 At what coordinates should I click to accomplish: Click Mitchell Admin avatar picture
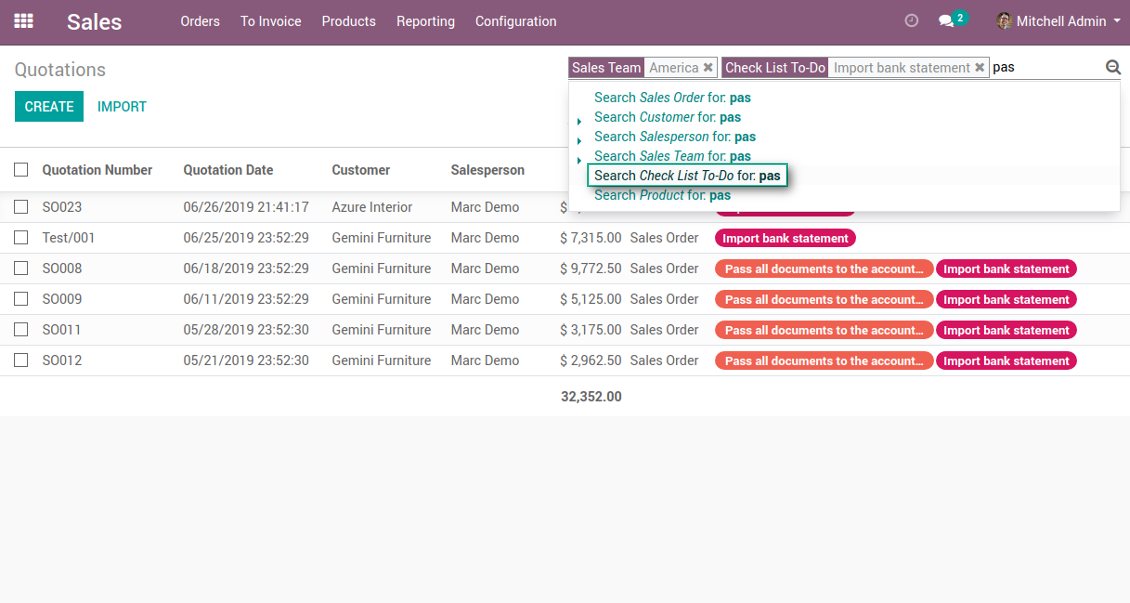[1004, 21]
